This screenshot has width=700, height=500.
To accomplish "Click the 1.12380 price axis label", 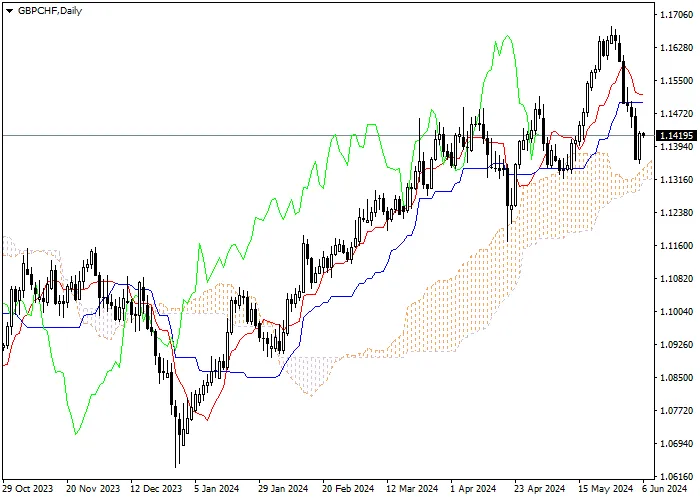I will [x=676, y=212].
